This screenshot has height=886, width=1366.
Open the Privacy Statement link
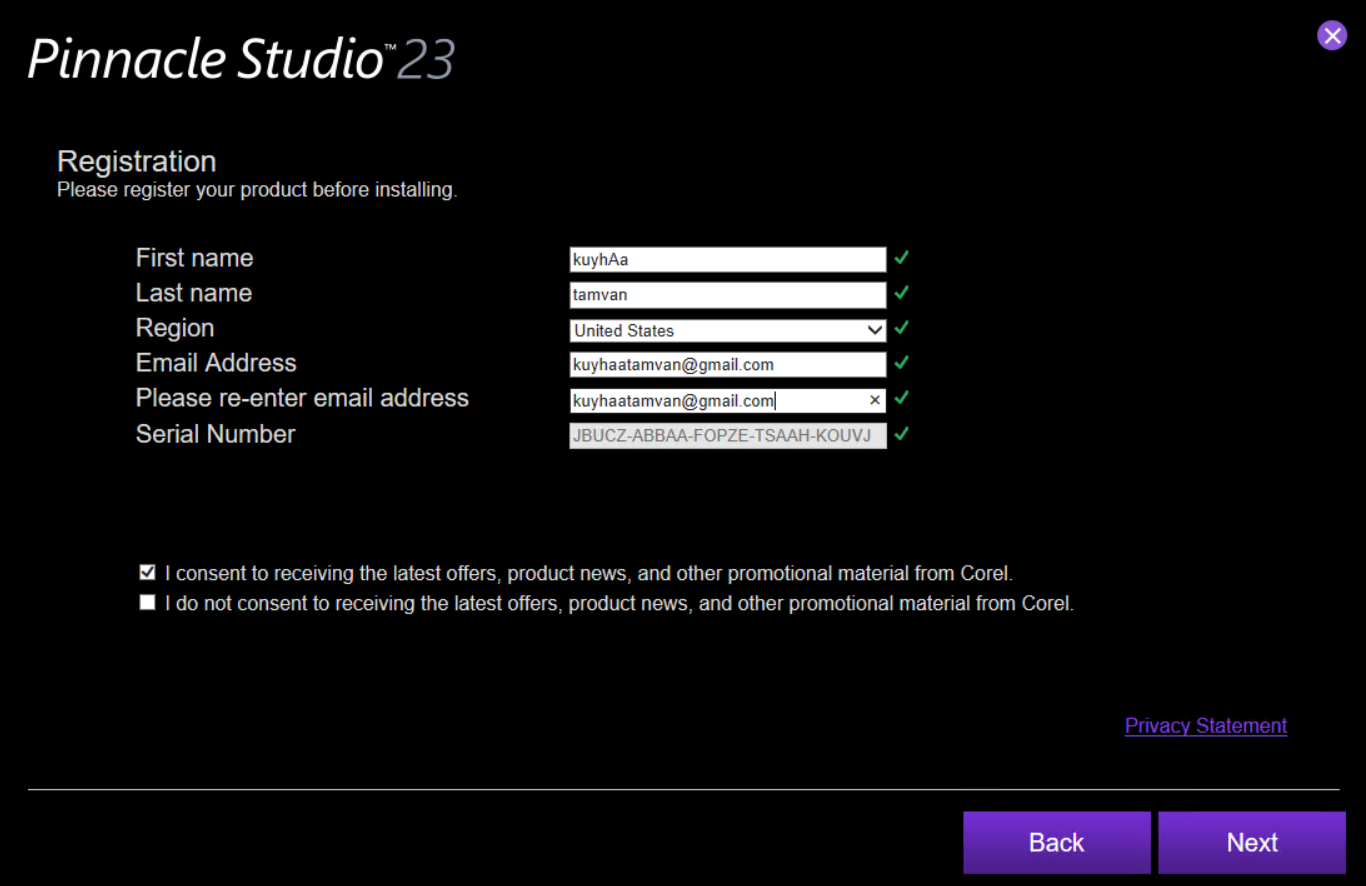[x=1206, y=726]
